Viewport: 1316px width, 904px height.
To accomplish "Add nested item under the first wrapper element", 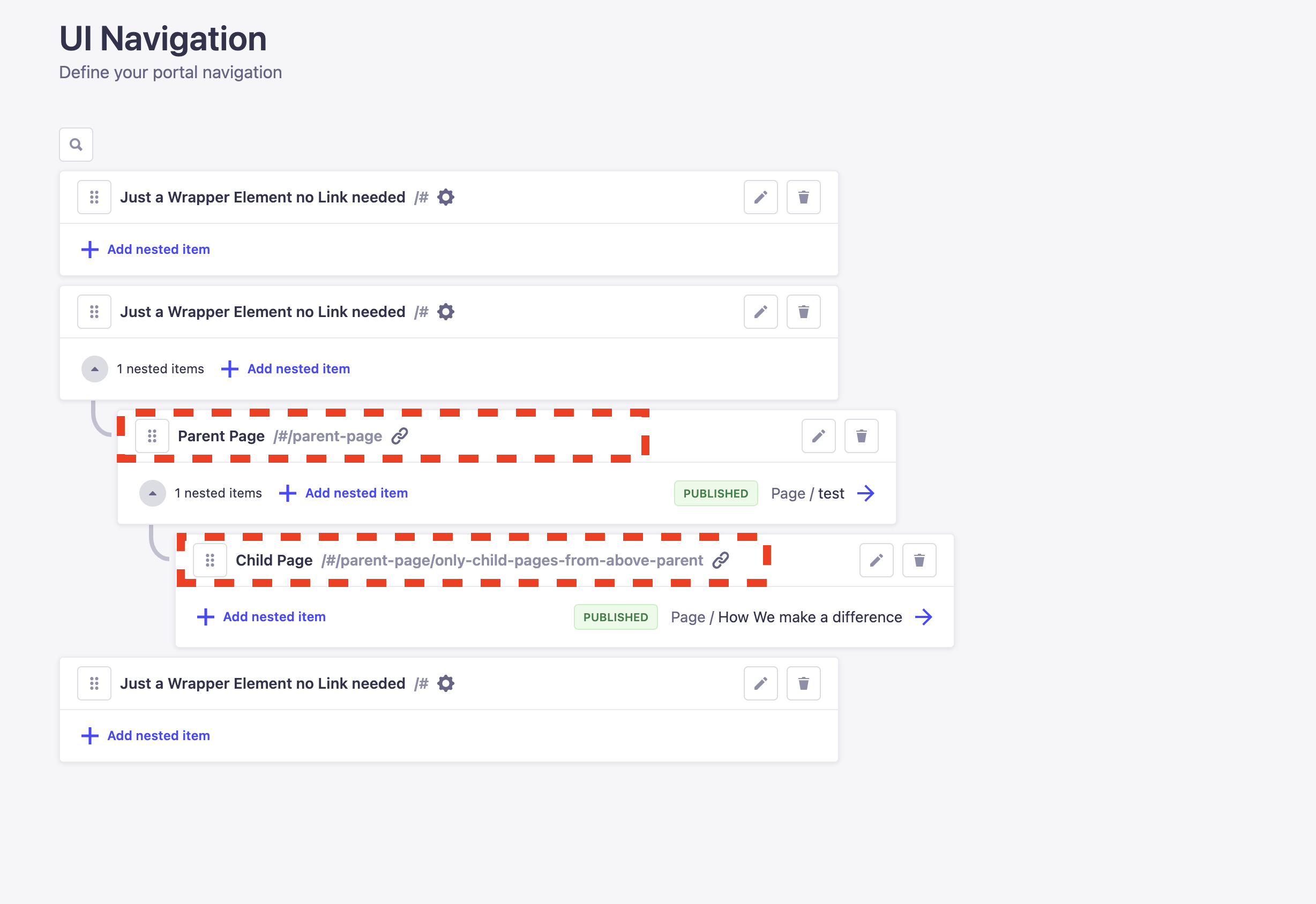I will [x=145, y=249].
